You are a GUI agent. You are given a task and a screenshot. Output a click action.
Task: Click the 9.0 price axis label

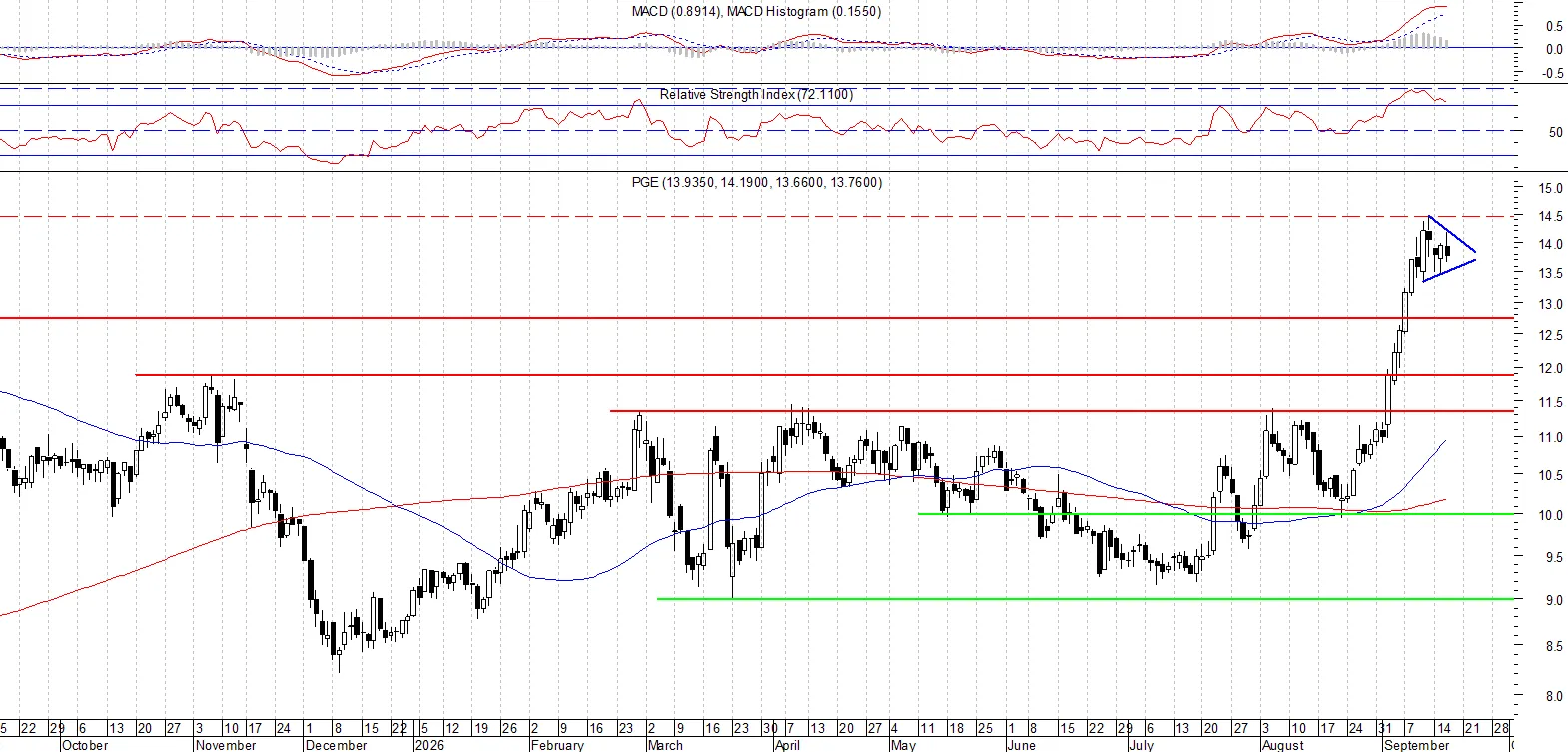pos(1554,600)
